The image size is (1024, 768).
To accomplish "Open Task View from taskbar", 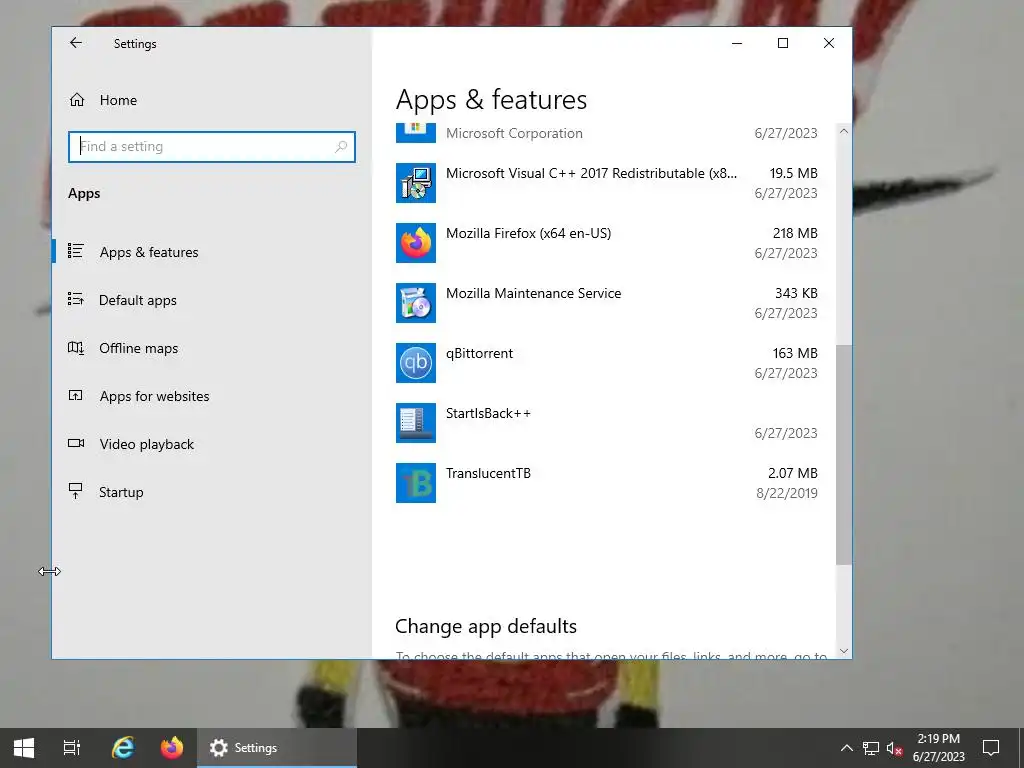I will [72, 748].
